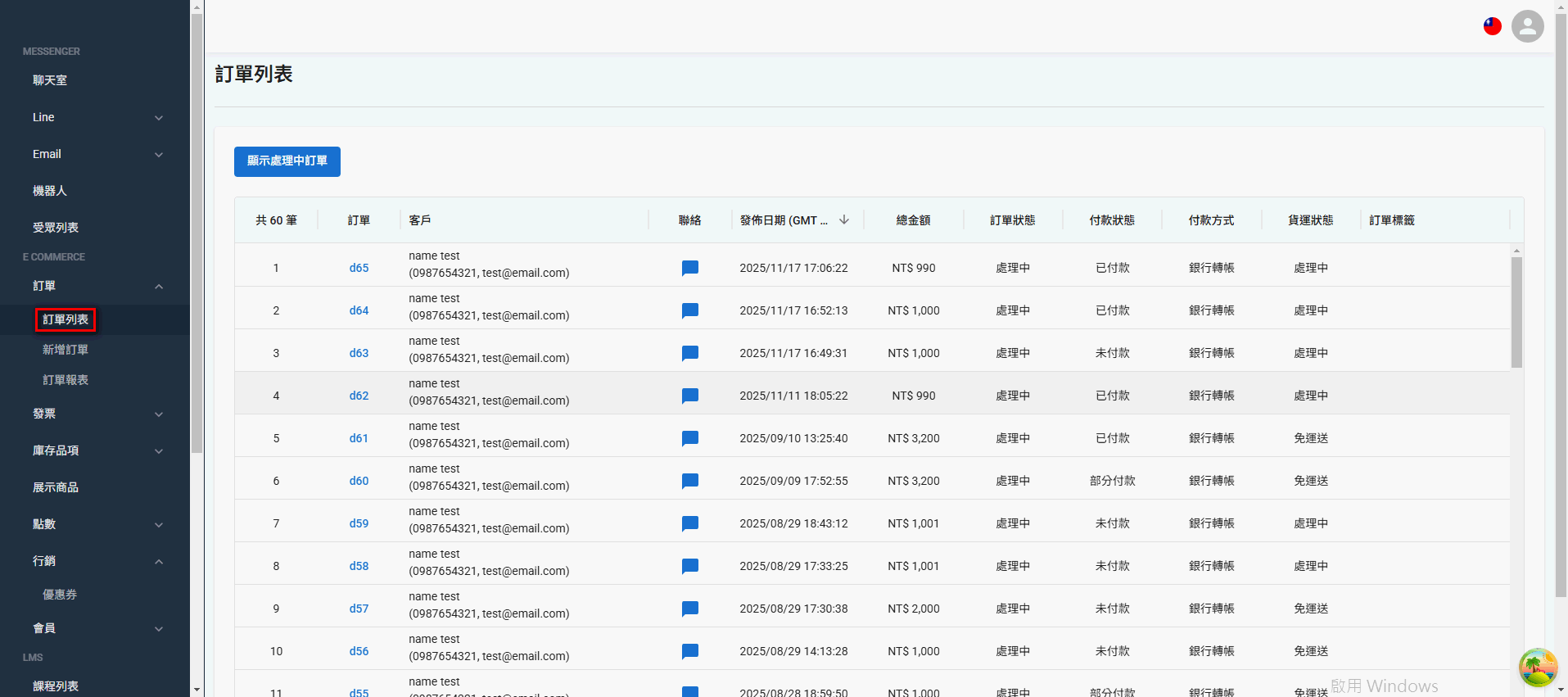Open 機器人 in the sidebar
The image size is (1568, 697).
50,191
